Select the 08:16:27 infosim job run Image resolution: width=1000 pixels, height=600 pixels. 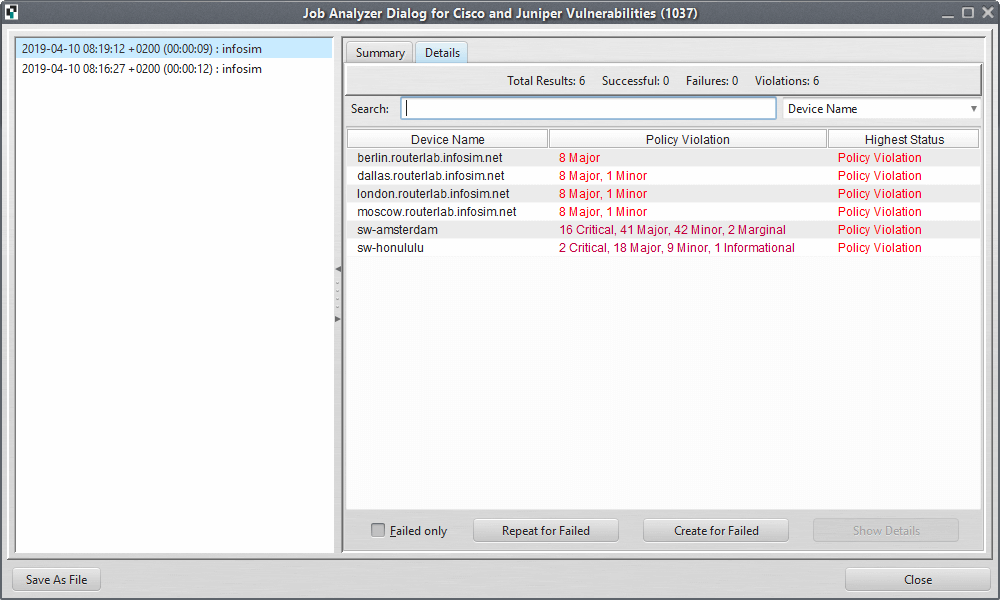click(174, 69)
